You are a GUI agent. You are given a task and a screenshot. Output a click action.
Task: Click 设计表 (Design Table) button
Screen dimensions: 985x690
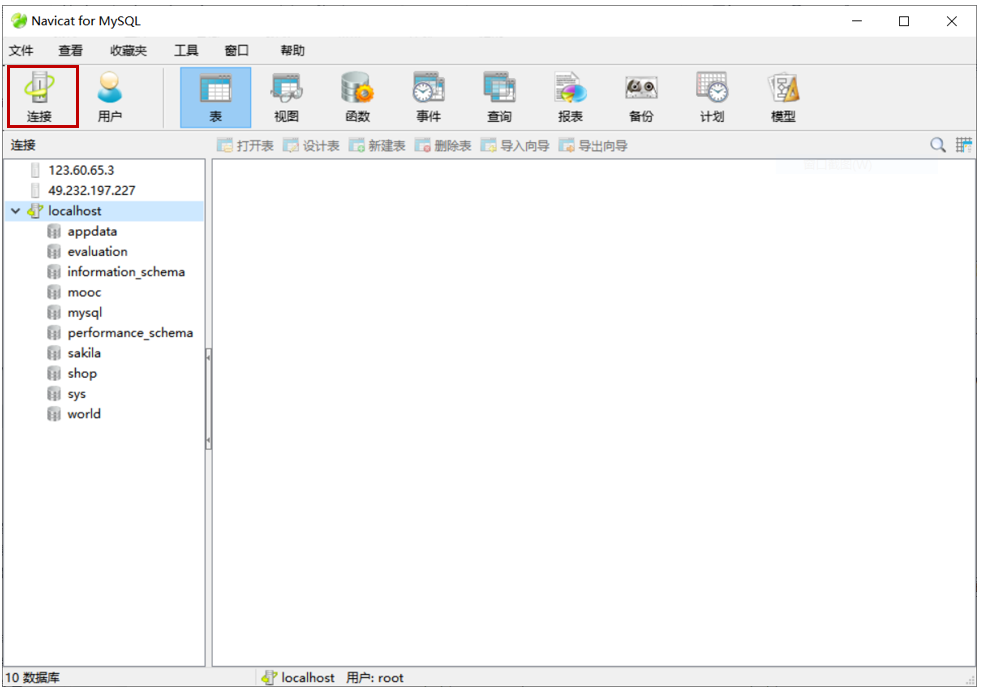(x=311, y=146)
